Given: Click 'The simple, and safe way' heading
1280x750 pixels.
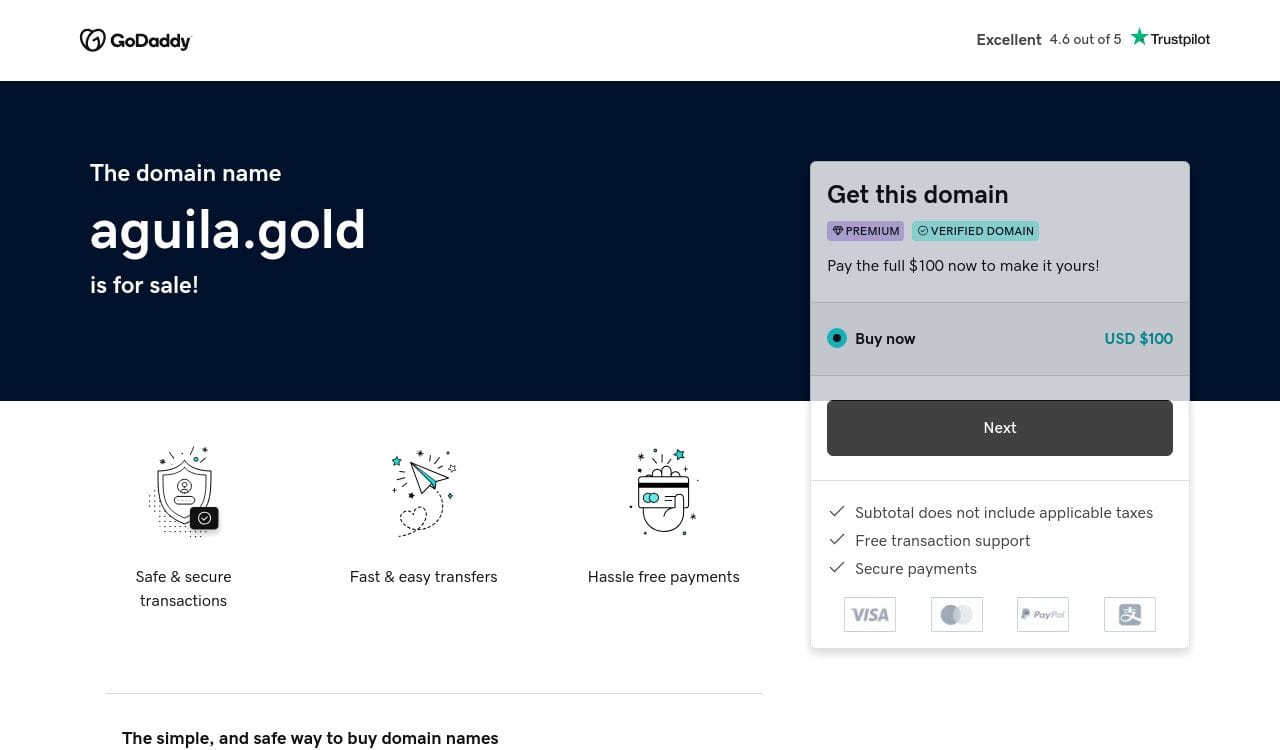Looking at the screenshot, I should pyautogui.click(x=310, y=738).
